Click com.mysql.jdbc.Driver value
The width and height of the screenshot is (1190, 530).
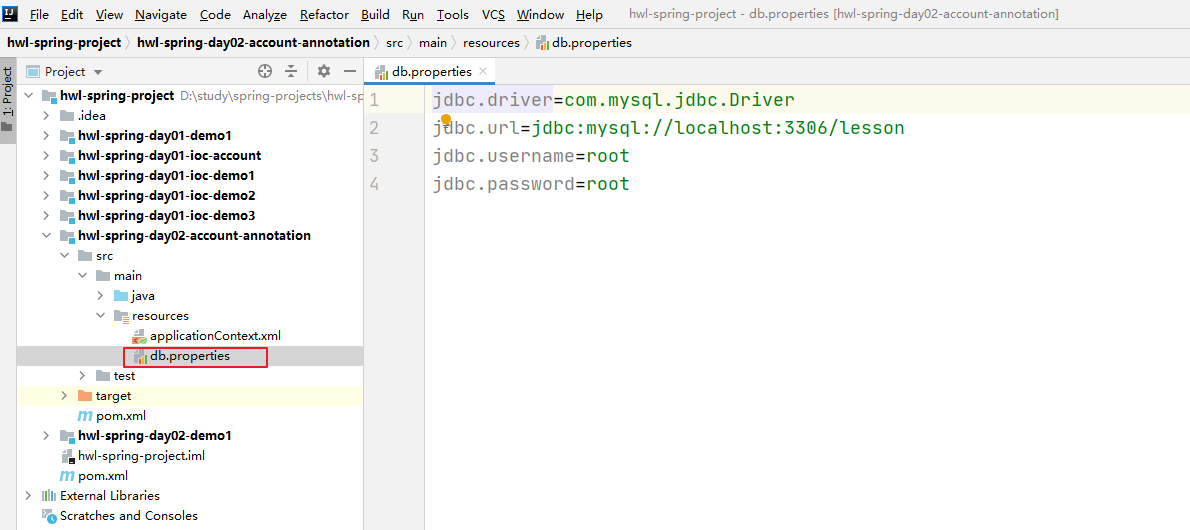click(679, 99)
